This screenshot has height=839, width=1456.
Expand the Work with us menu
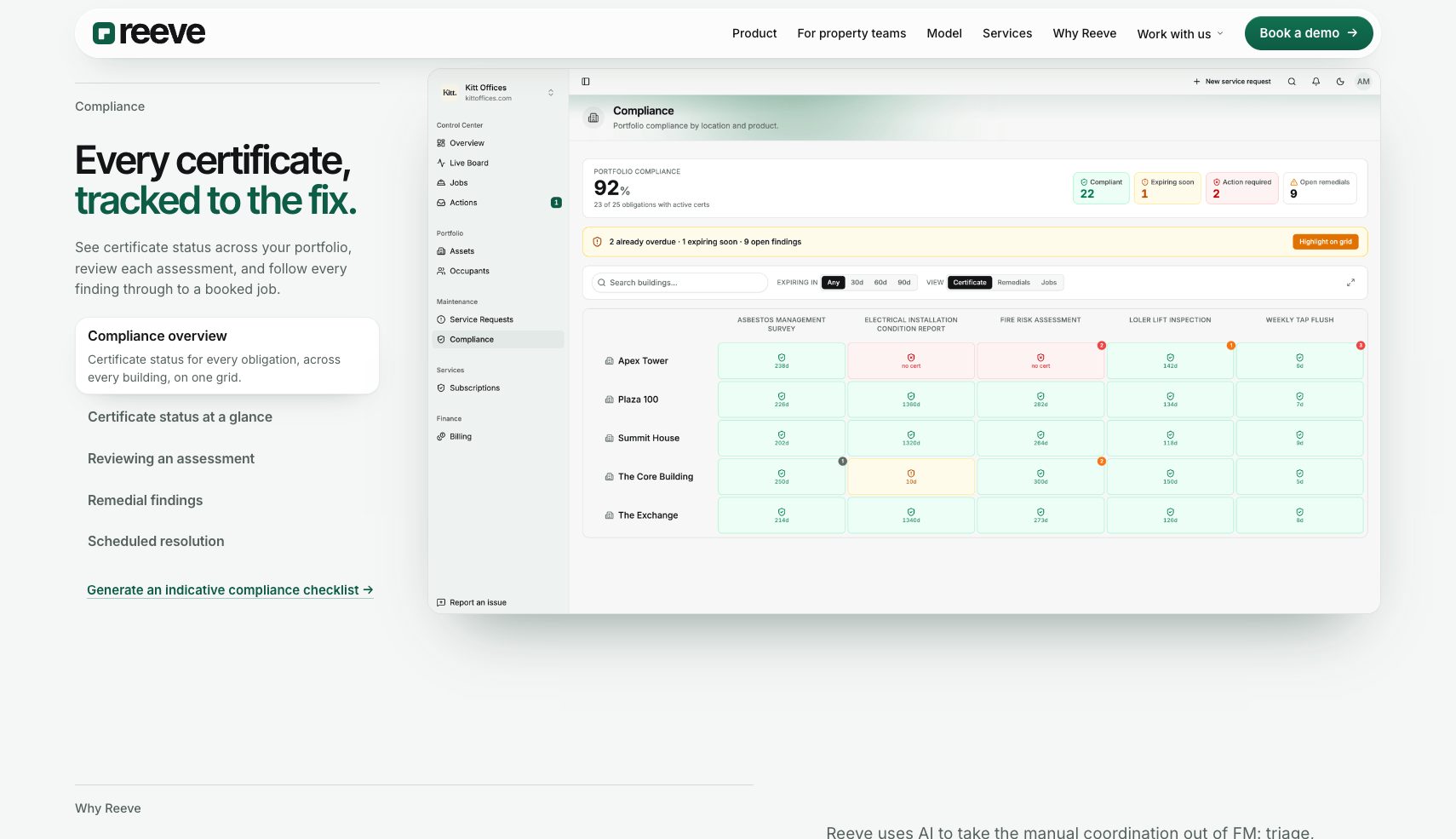pos(1180,34)
